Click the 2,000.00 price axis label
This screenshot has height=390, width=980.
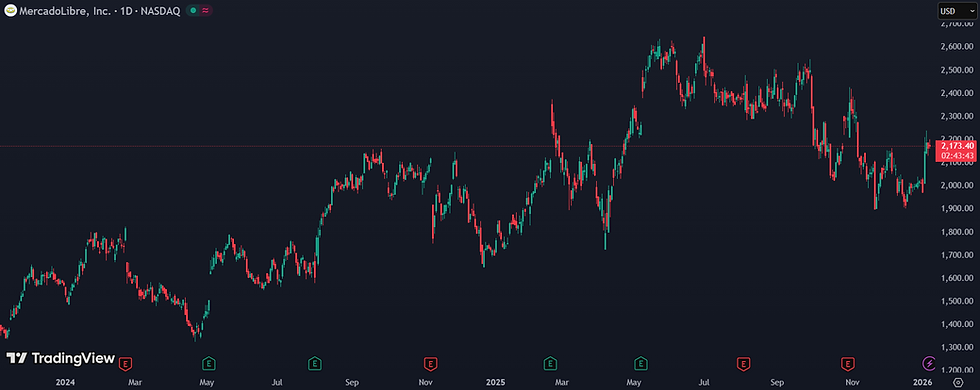[956, 186]
